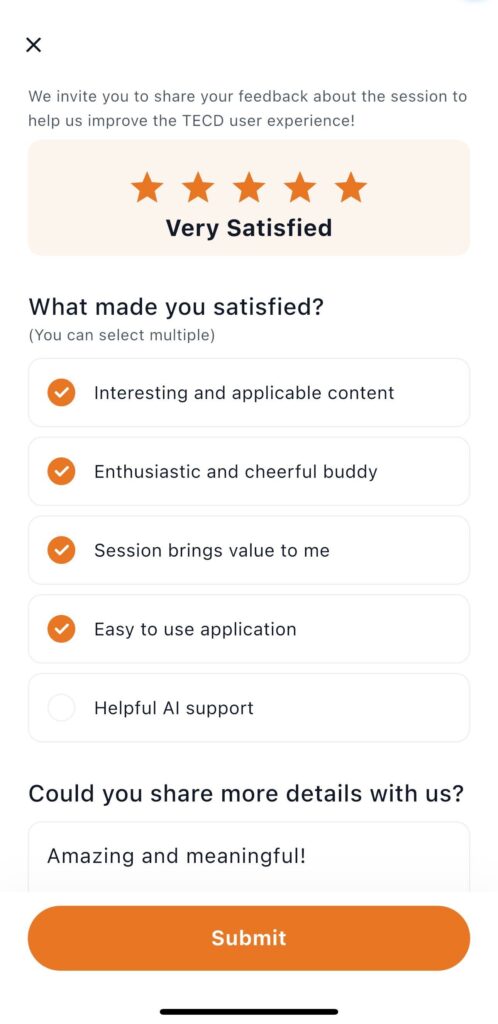Tap the Submit button
Screen dimensions: 498x1024
[x=249, y=938]
